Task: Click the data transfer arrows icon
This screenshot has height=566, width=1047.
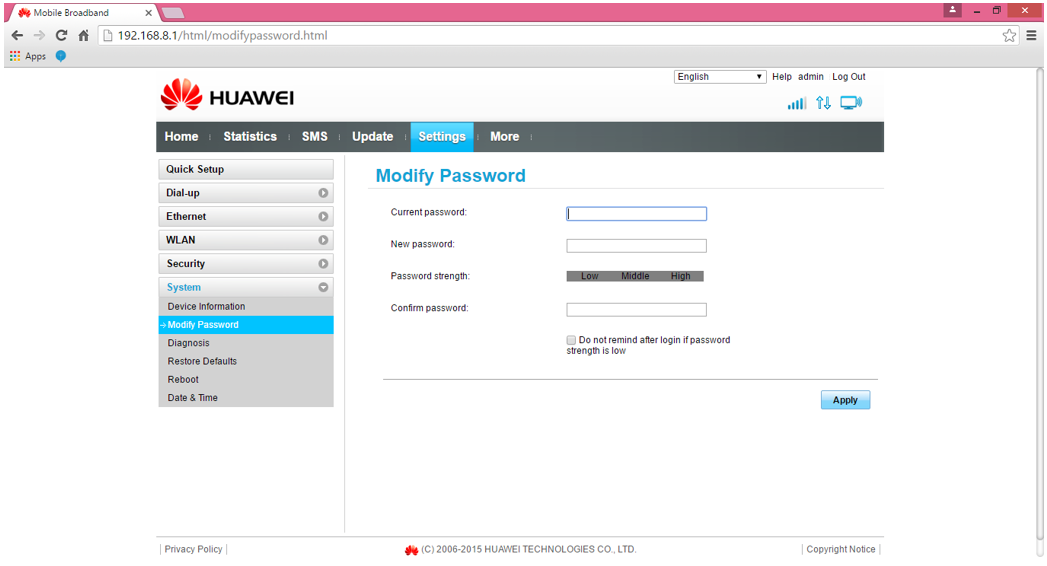Action: [823, 103]
